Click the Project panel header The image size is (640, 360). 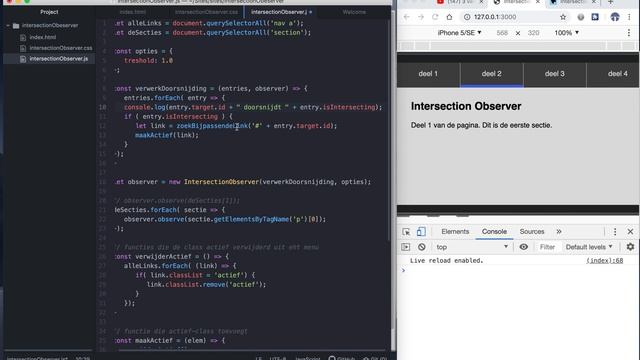point(49,12)
